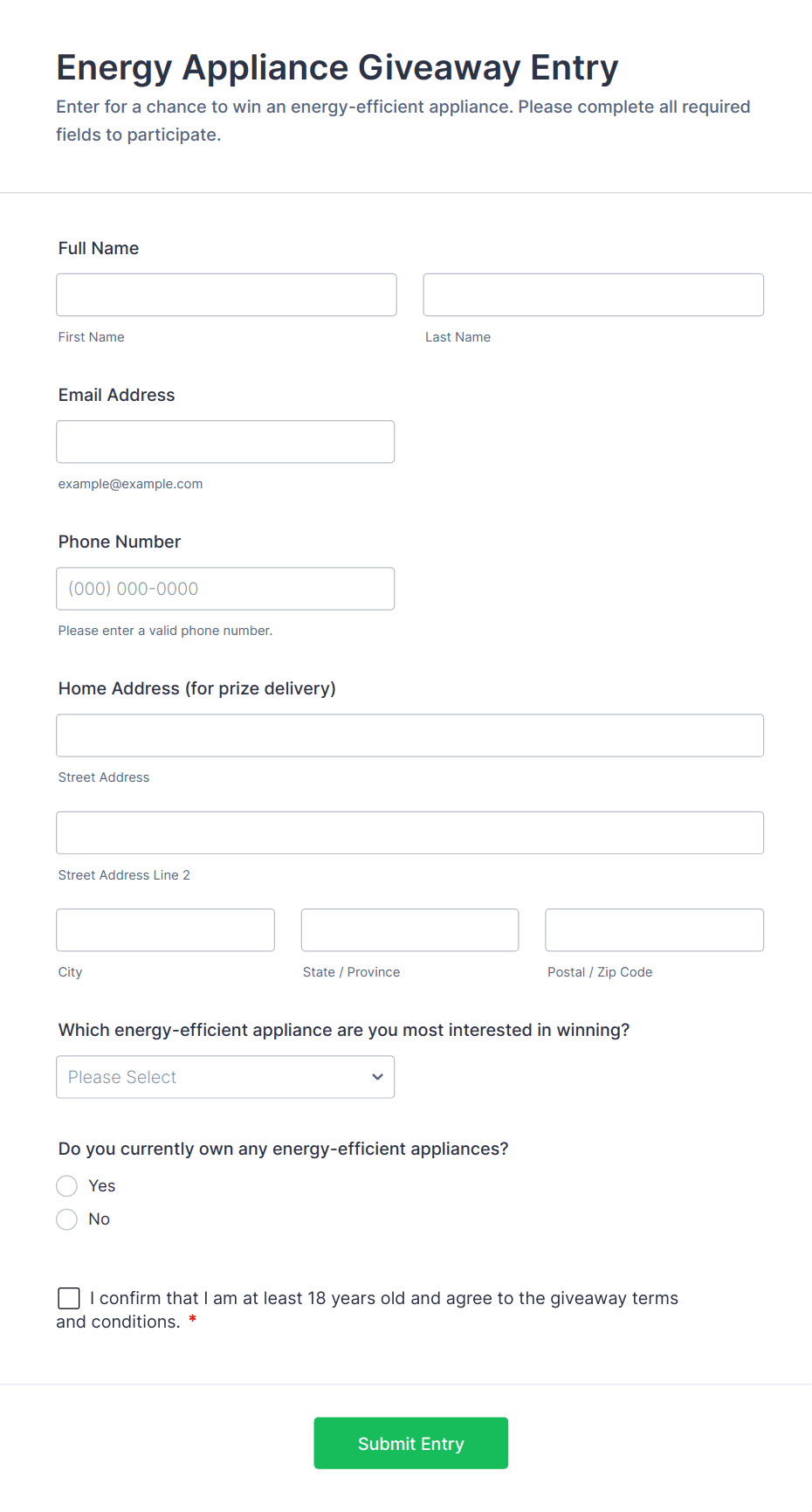Open the appliance 'Please Select' dropdown

pyautogui.click(x=210, y=1077)
